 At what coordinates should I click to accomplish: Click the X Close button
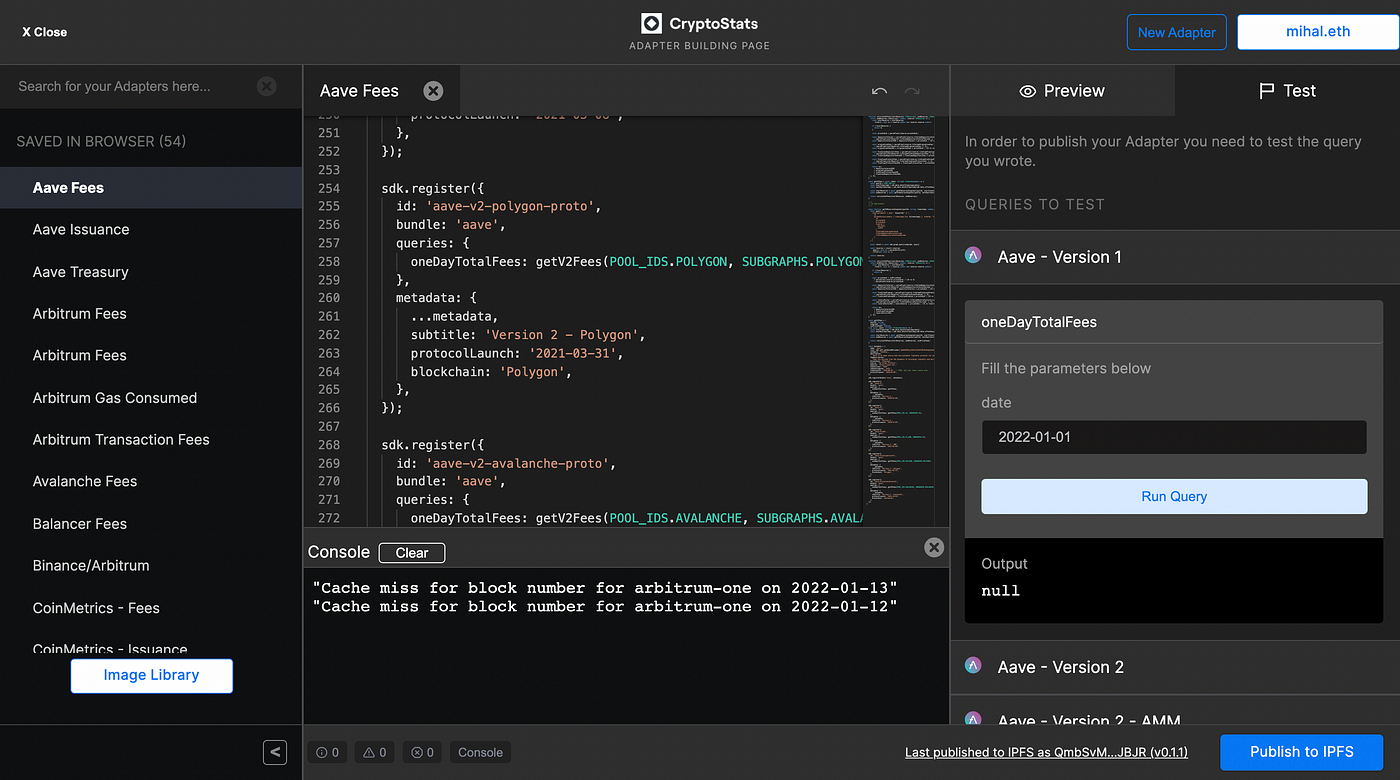[45, 32]
